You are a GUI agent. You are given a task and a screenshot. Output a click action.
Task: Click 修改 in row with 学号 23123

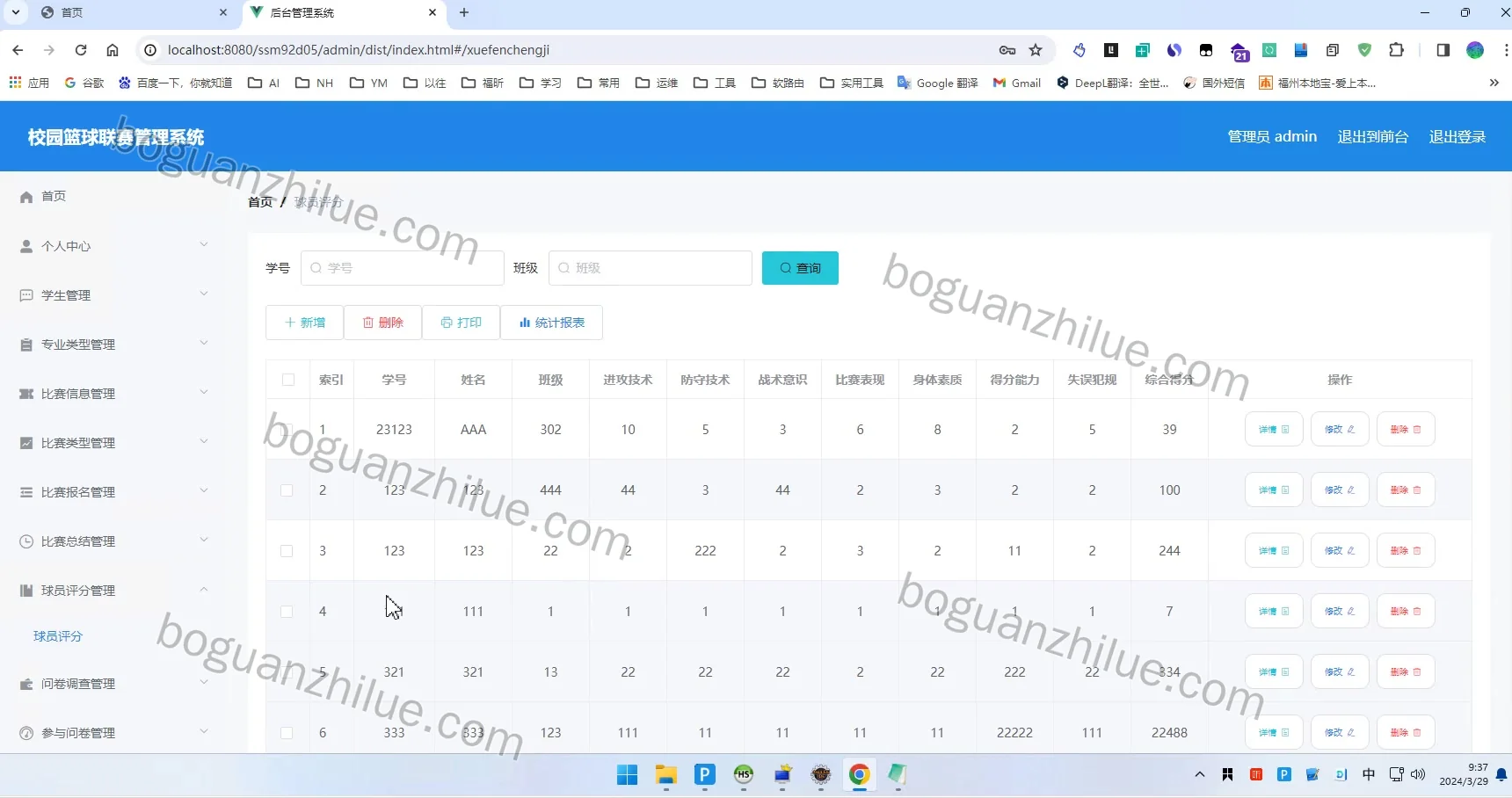(1340, 430)
